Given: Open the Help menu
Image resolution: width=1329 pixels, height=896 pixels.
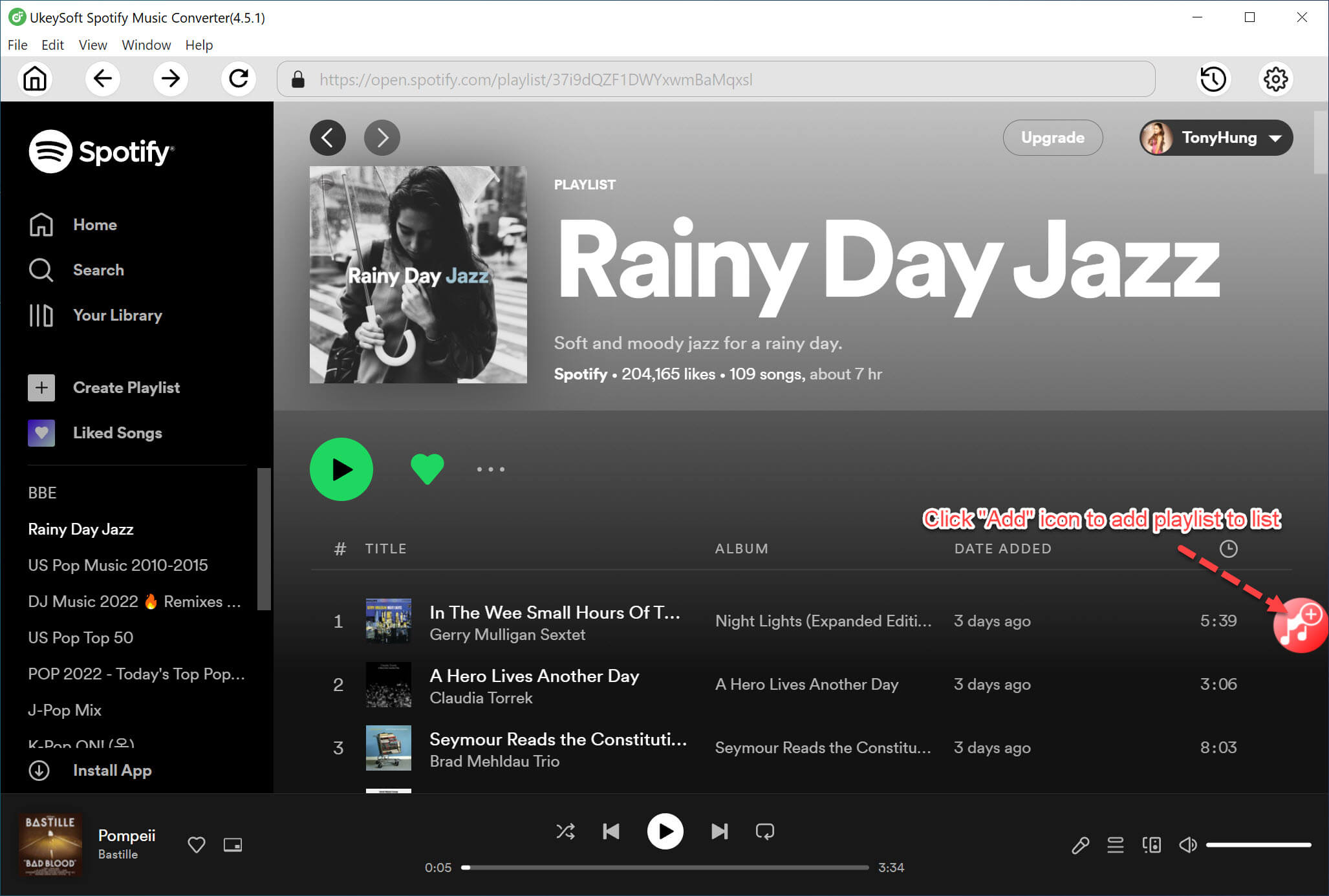Looking at the screenshot, I should [x=199, y=44].
